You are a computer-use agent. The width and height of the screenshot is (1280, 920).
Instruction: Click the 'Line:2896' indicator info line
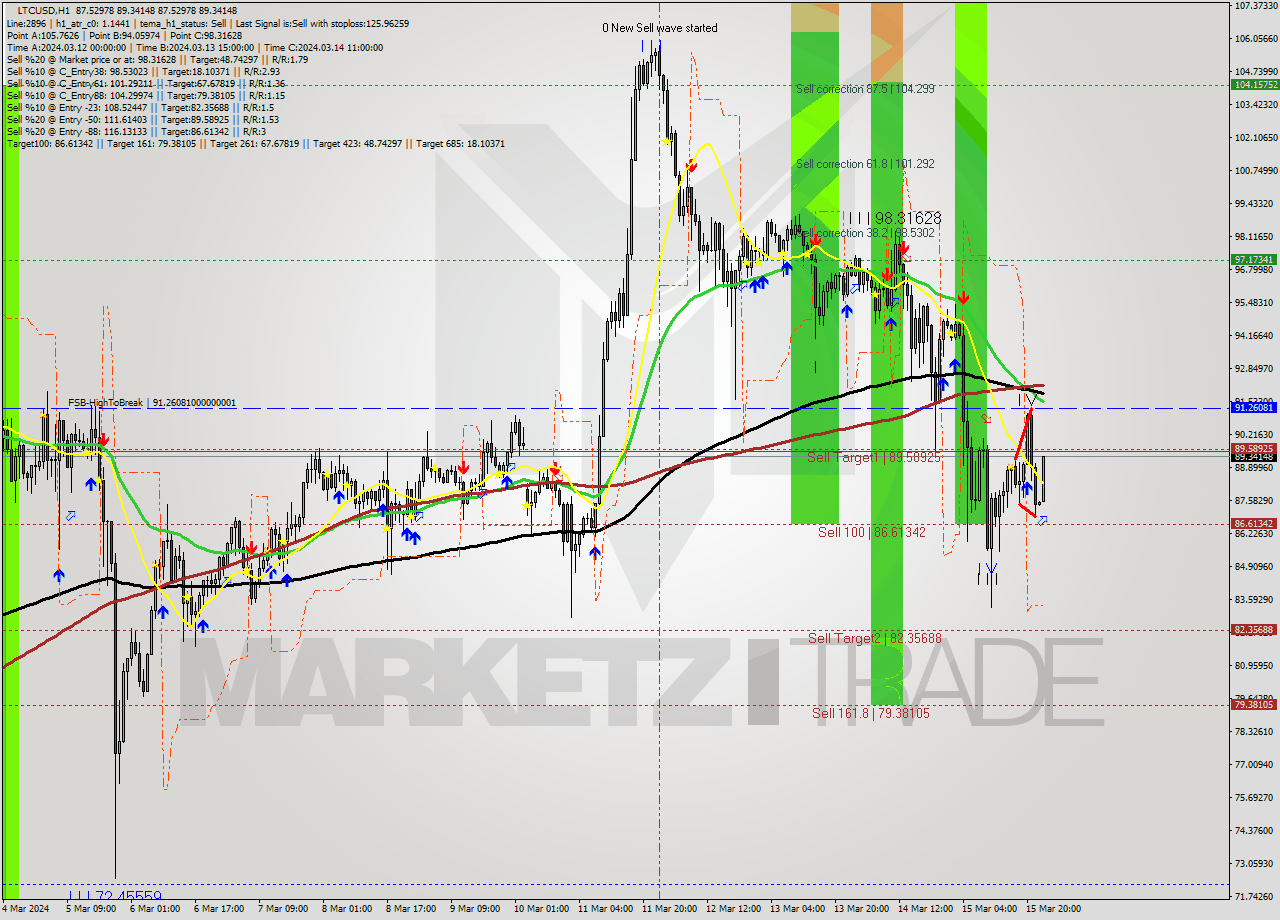tap(207, 23)
